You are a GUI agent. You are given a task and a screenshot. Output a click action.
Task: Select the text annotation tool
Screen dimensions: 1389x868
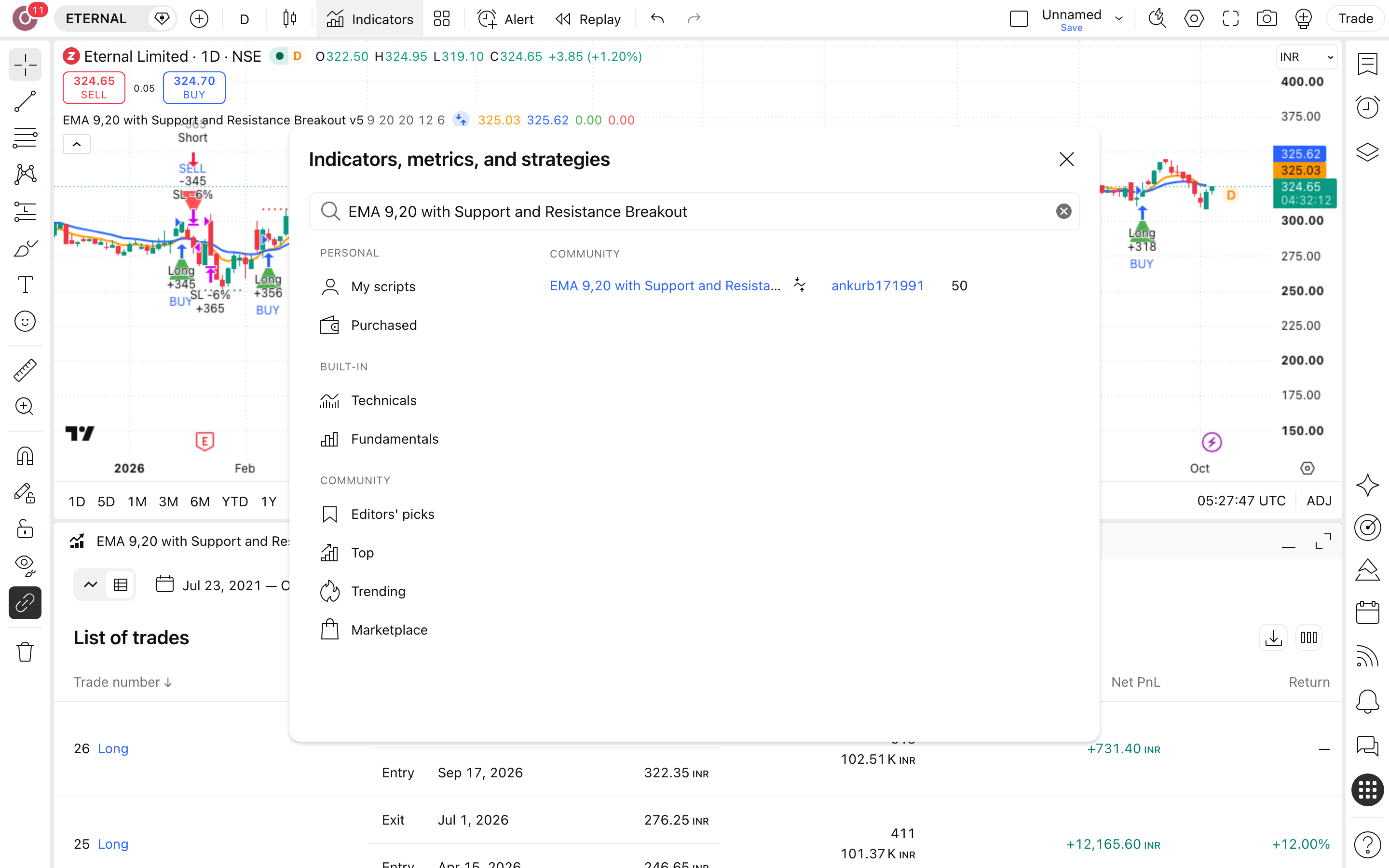[x=25, y=285]
